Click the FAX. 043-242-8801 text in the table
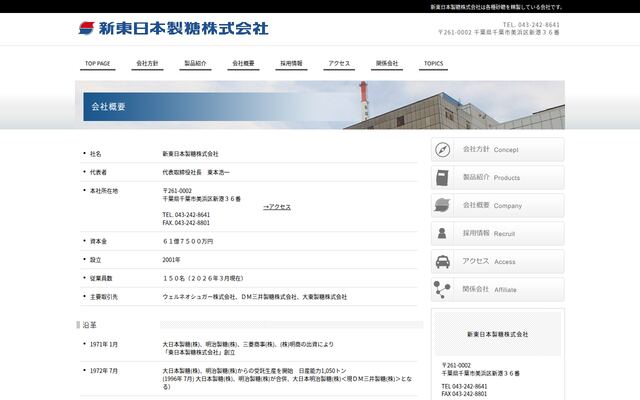 coord(186,223)
